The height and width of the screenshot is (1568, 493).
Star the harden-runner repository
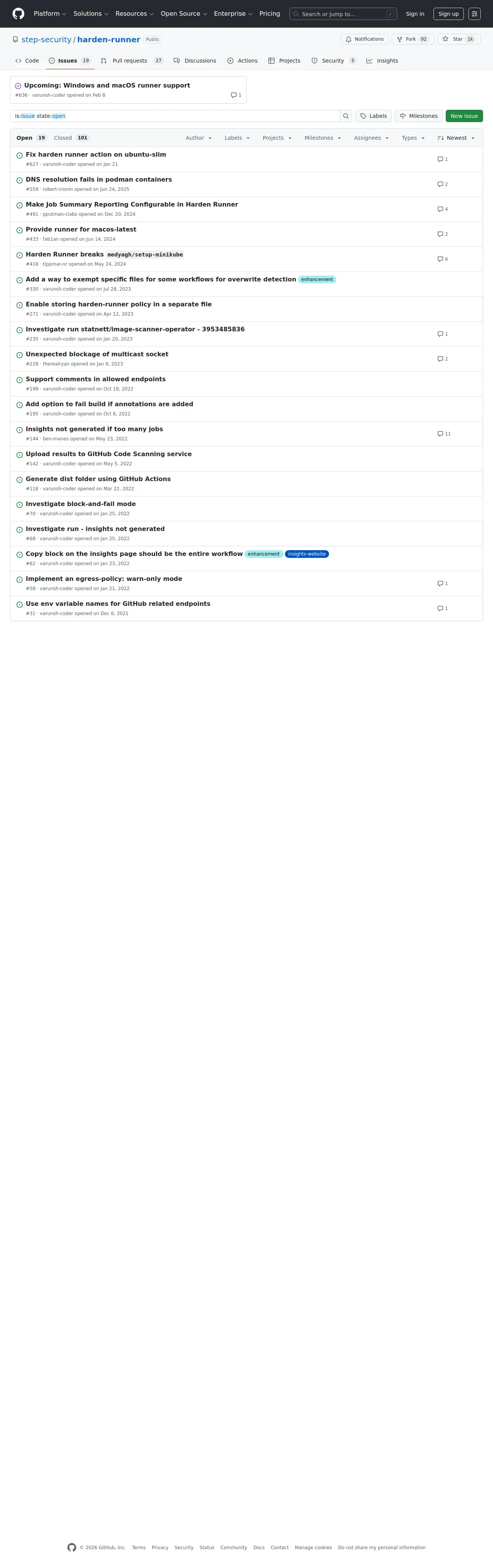point(458,39)
